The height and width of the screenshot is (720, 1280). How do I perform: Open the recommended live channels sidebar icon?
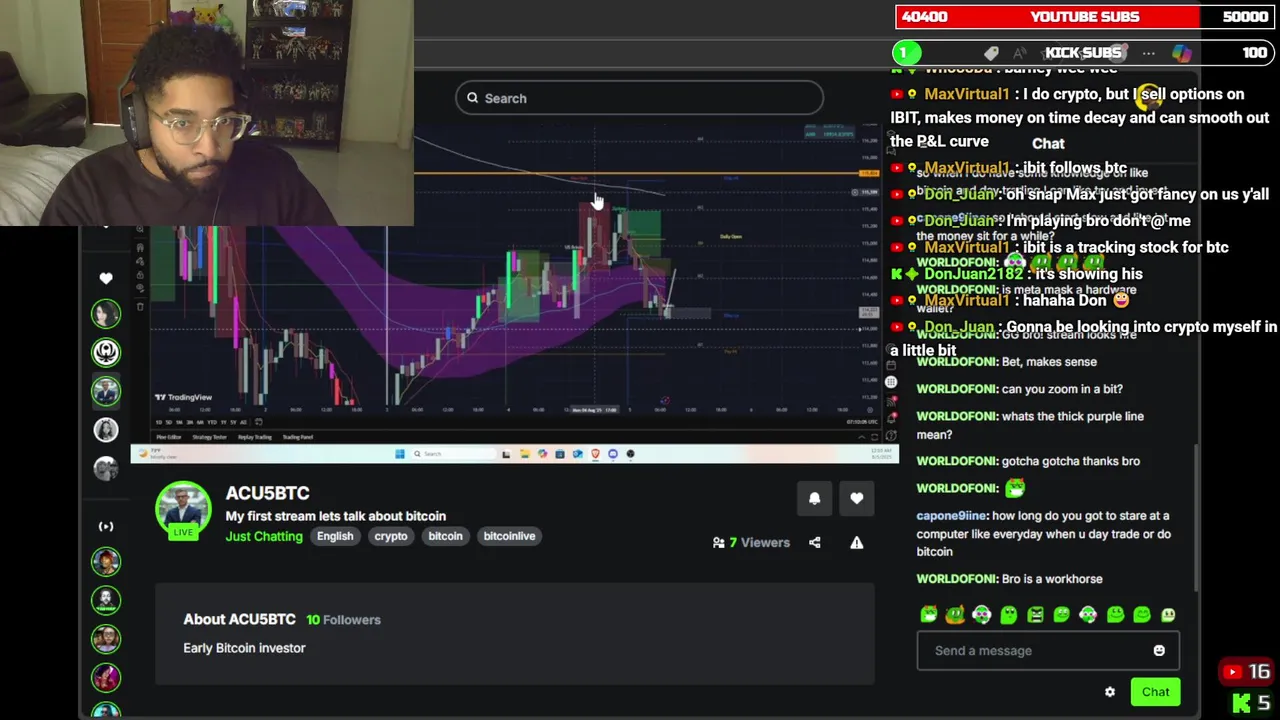point(106,526)
